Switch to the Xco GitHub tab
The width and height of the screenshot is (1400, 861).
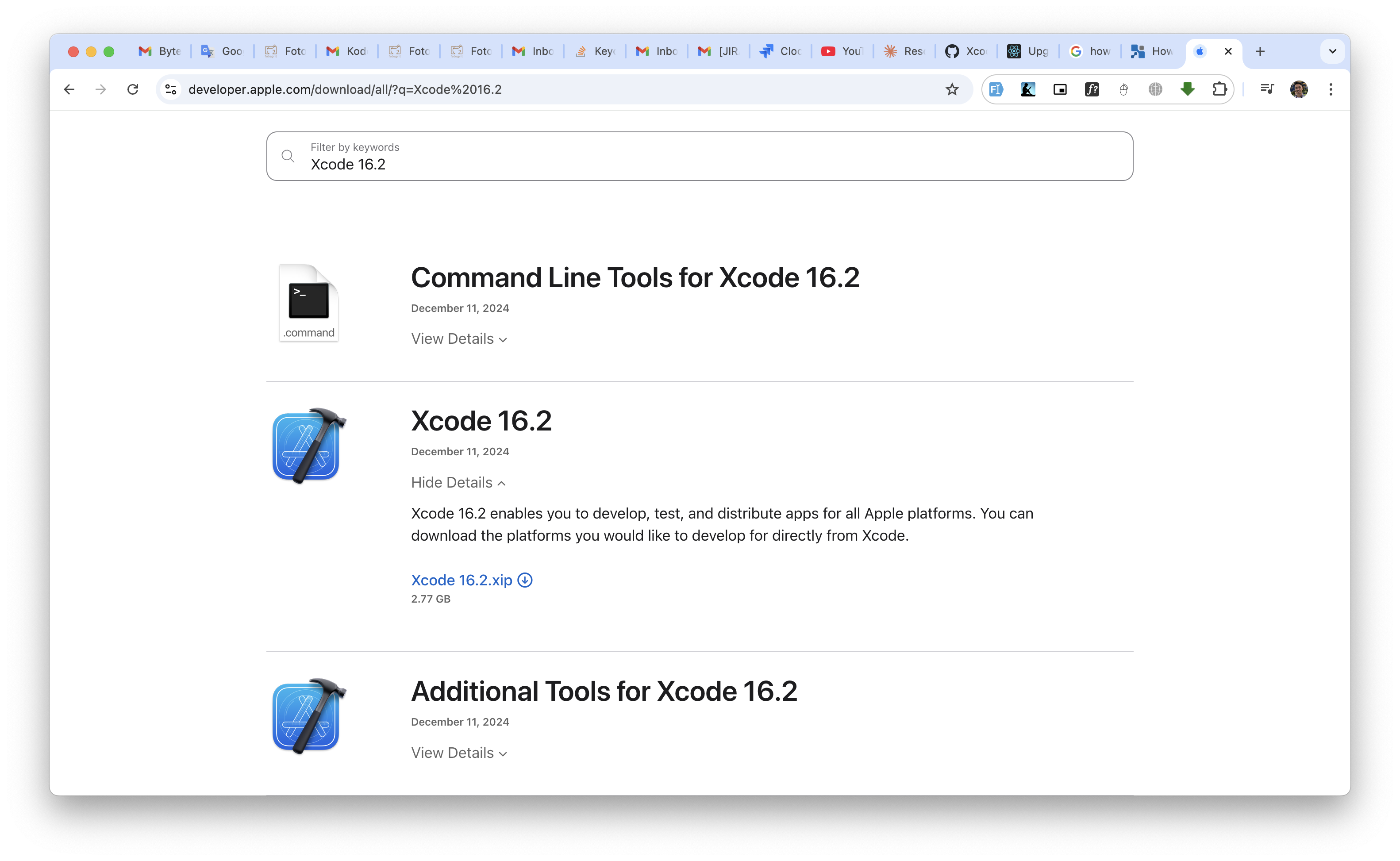coord(966,51)
